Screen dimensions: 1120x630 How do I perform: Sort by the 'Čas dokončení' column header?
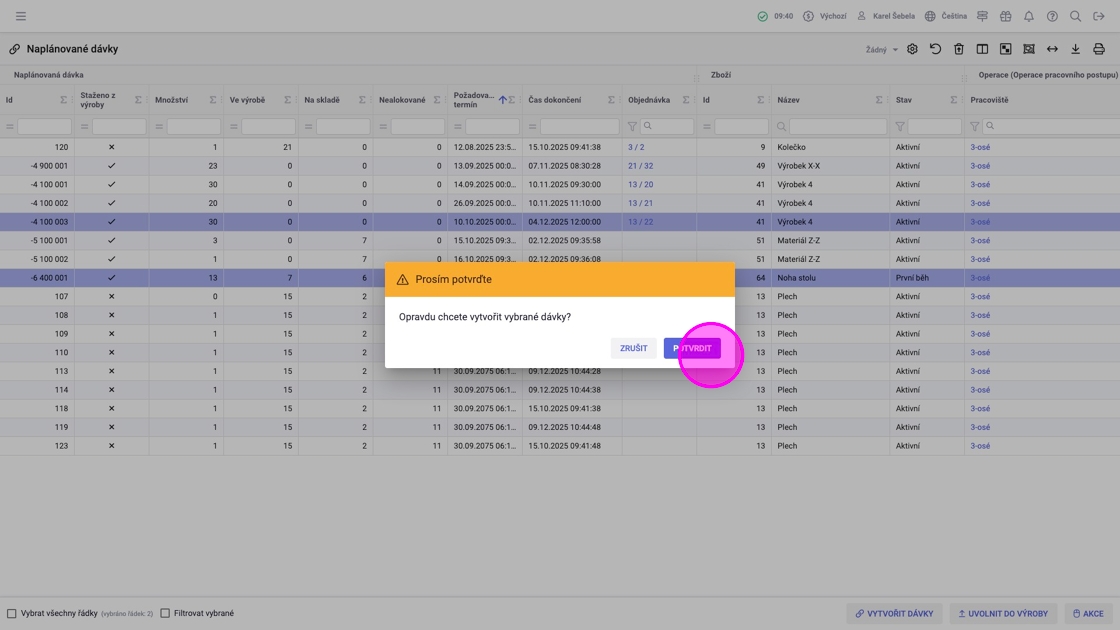(x=555, y=100)
